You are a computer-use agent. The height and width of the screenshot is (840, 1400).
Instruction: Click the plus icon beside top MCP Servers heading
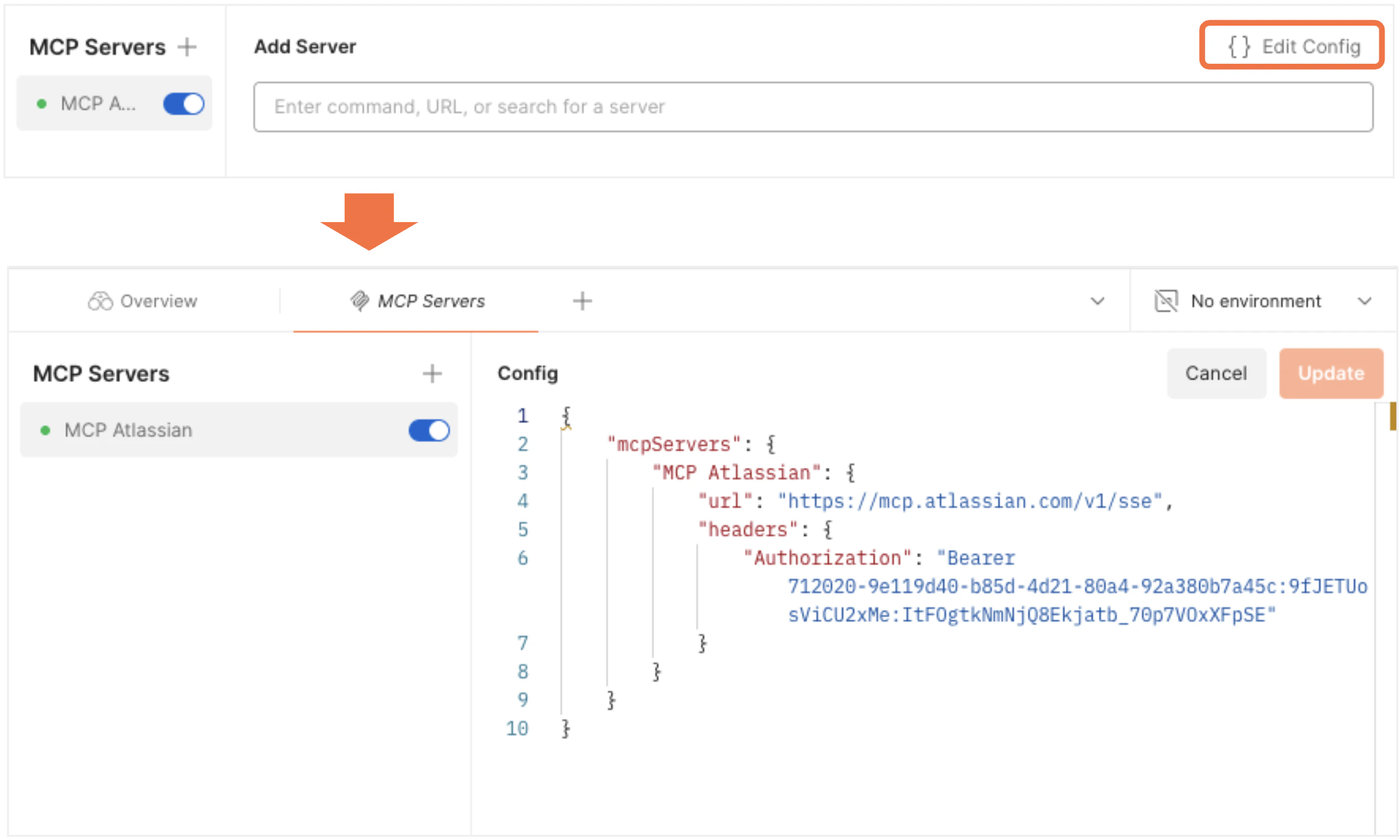click(187, 47)
